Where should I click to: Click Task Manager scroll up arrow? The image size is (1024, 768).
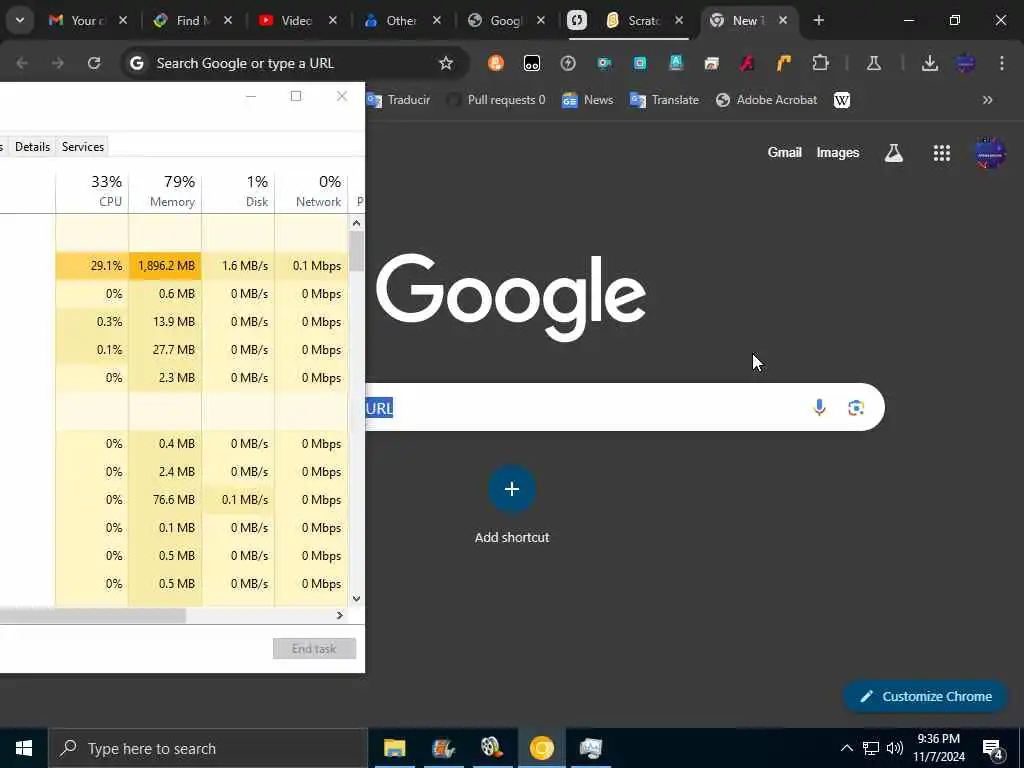pyautogui.click(x=357, y=223)
